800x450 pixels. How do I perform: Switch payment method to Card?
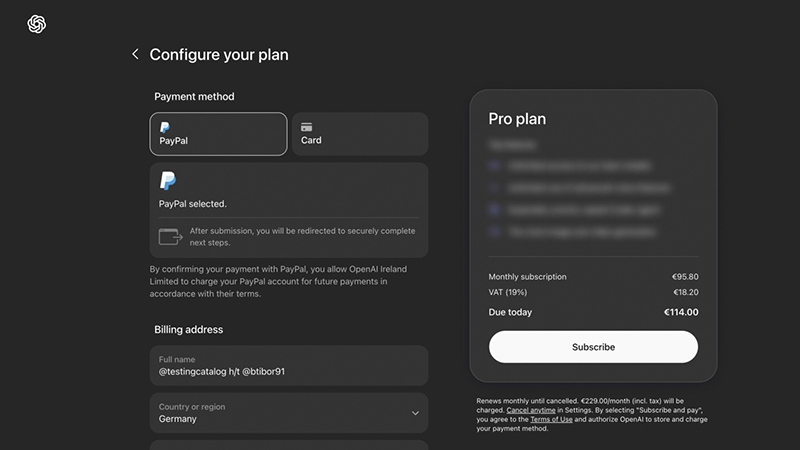(360, 134)
